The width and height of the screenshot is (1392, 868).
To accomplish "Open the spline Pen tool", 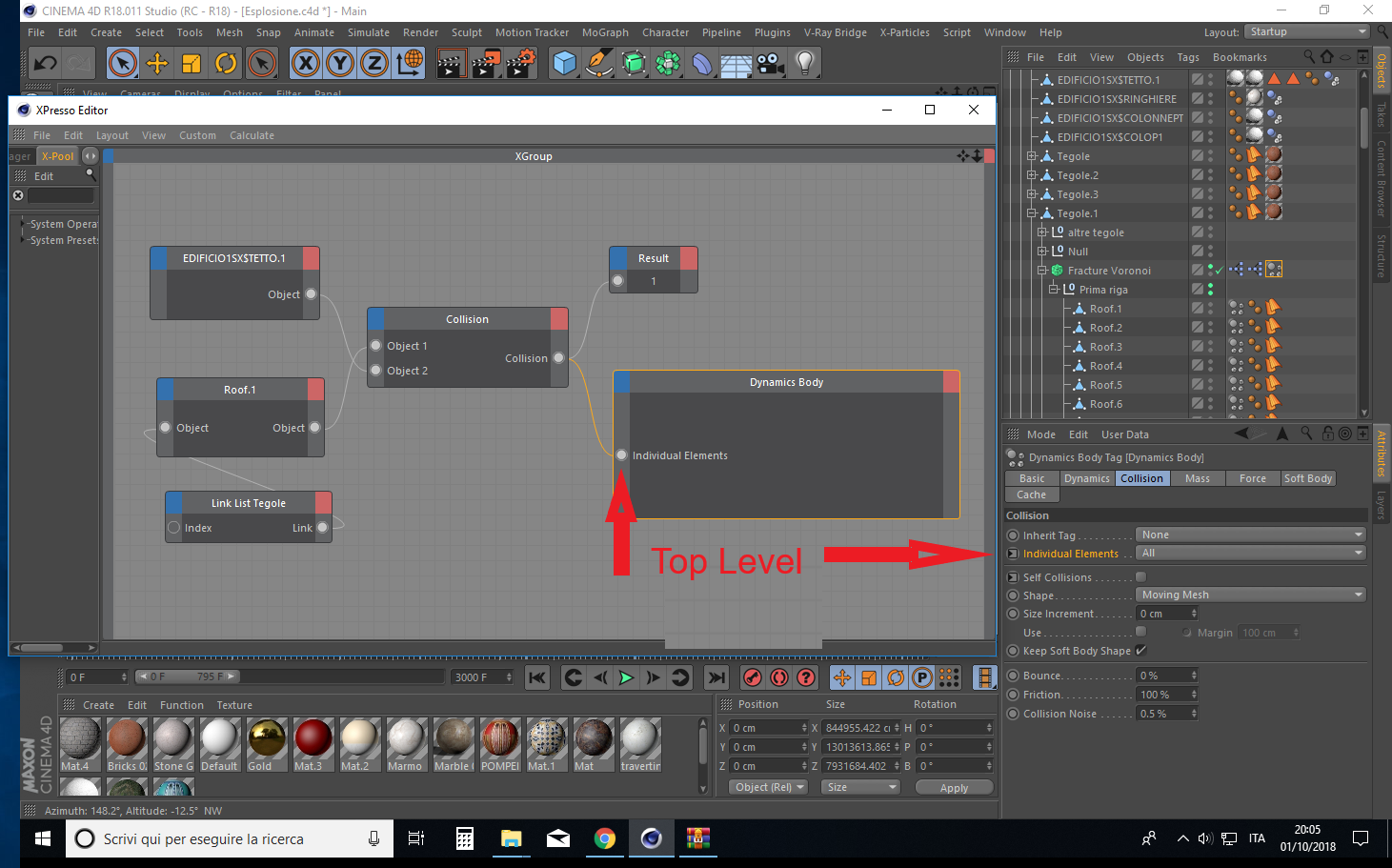I will 598,64.
